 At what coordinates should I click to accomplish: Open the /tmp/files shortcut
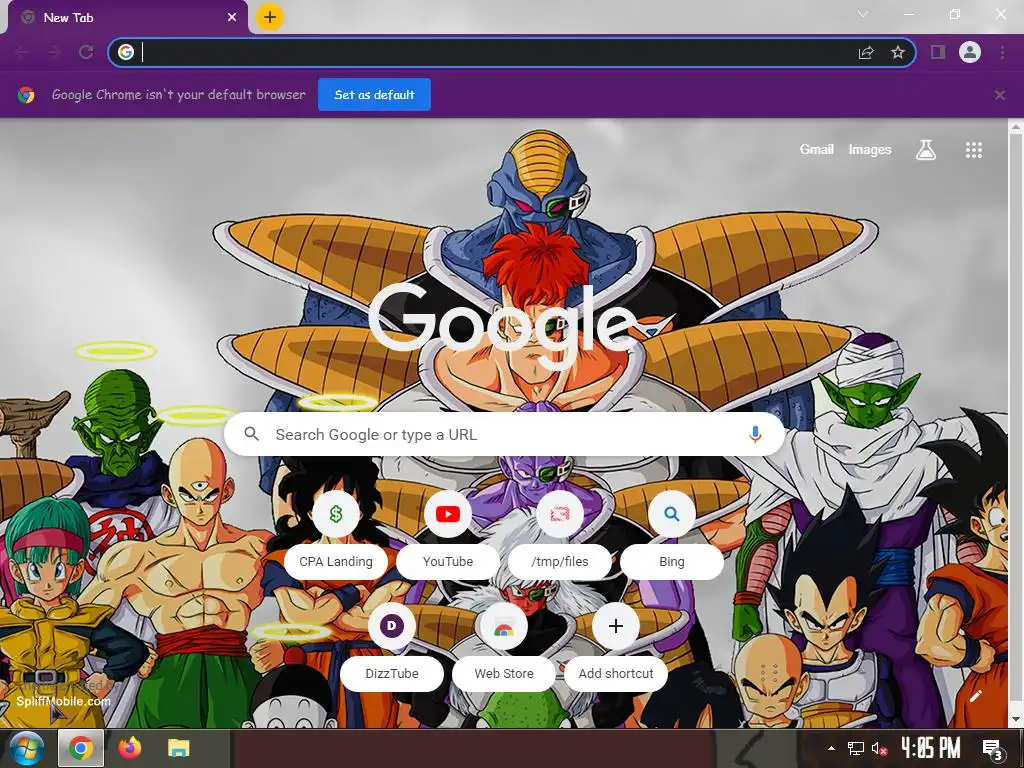click(560, 536)
